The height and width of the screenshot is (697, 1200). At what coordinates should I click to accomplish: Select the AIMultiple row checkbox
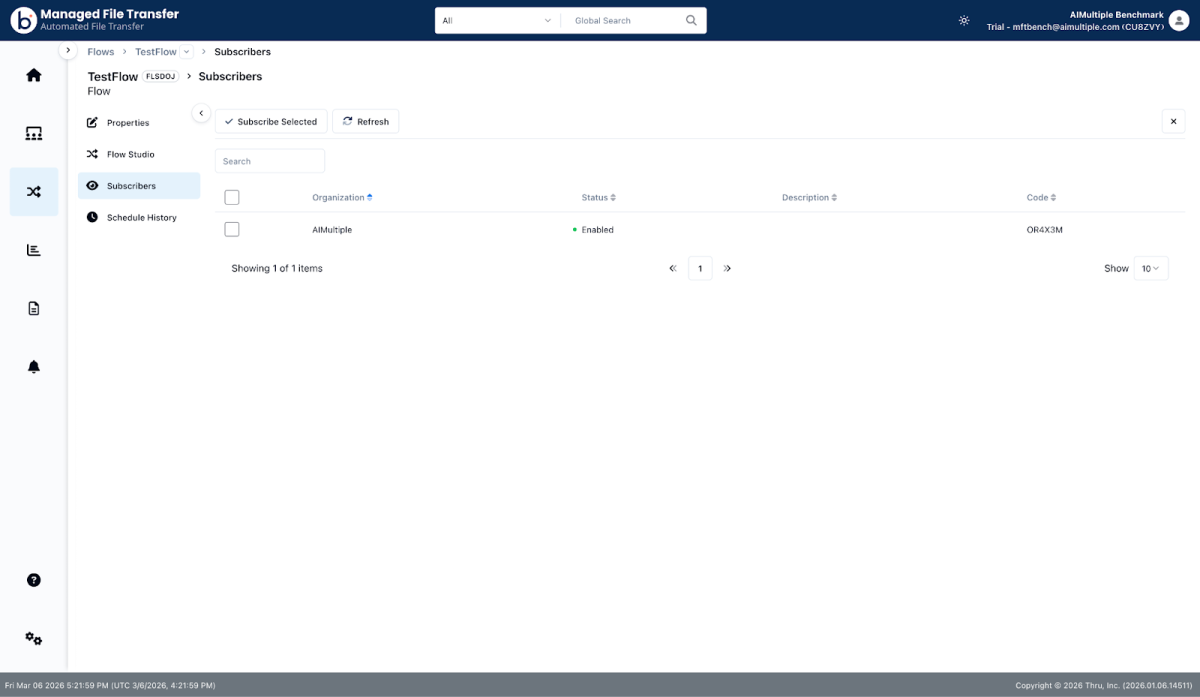click(x=232, y=230)
